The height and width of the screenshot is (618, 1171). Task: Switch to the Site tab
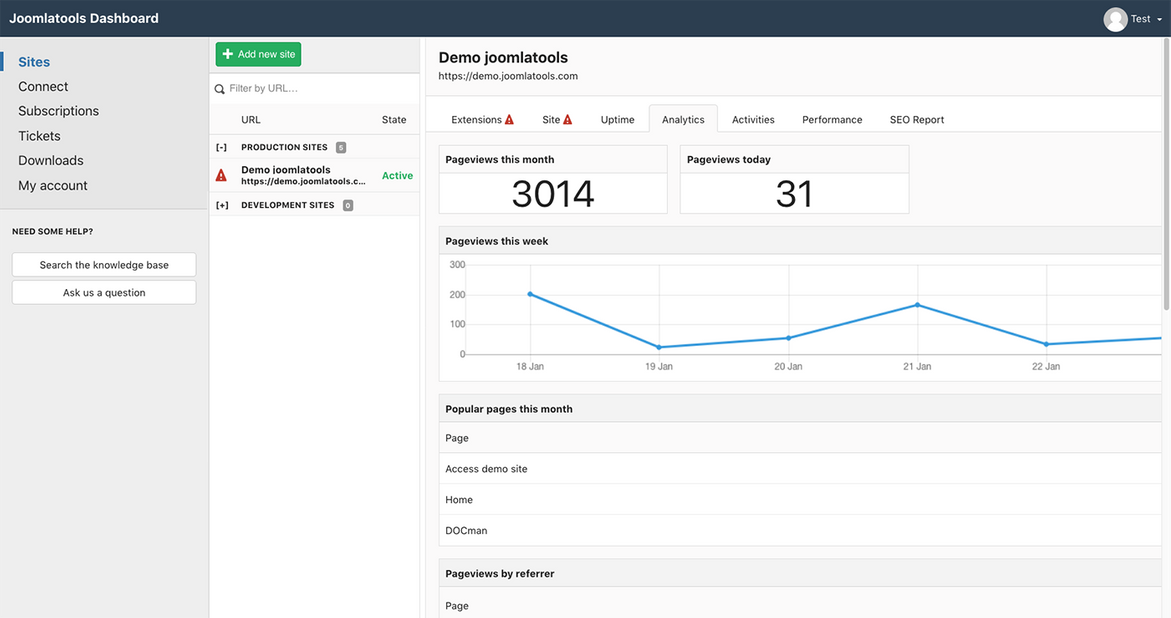557,119
